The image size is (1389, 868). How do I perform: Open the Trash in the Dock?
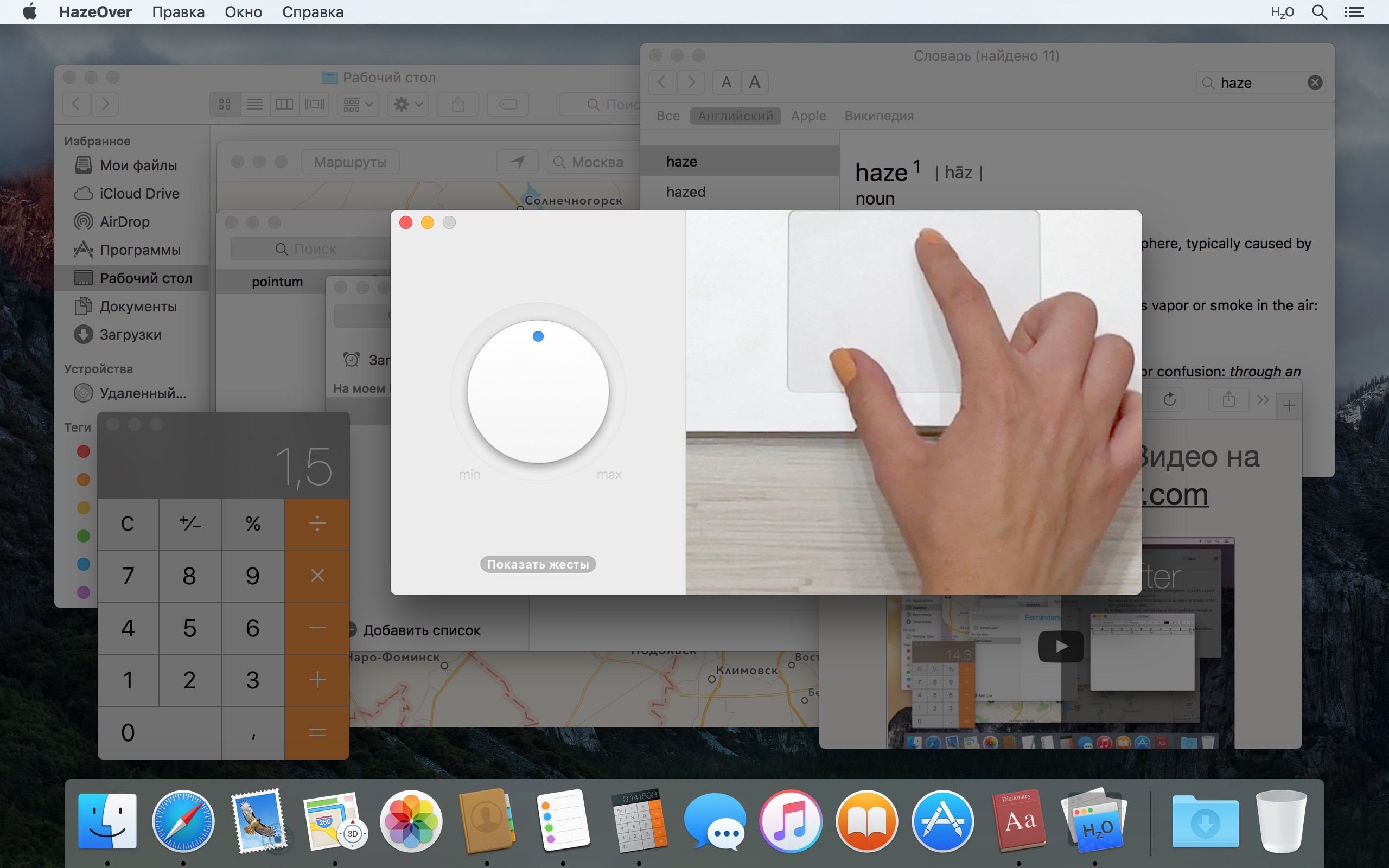click(x=1281, y=820)
